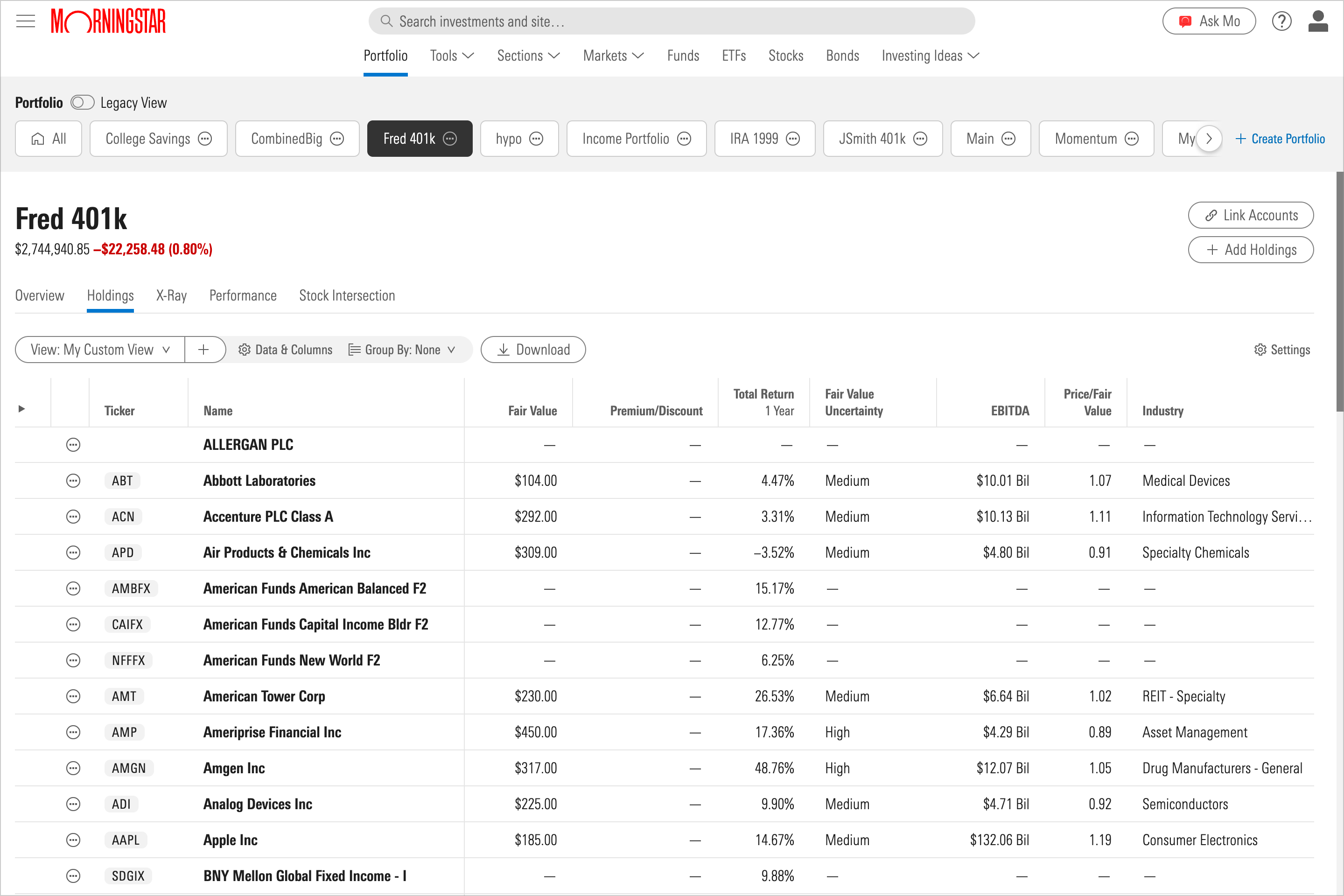The height and width of the screenshot is (896, 1344).
Task: Add a new view with plus icon
Action: (204, 350)
